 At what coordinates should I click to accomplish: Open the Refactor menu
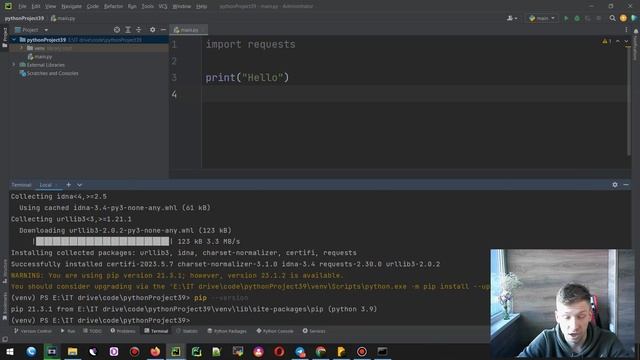(113, 6)
